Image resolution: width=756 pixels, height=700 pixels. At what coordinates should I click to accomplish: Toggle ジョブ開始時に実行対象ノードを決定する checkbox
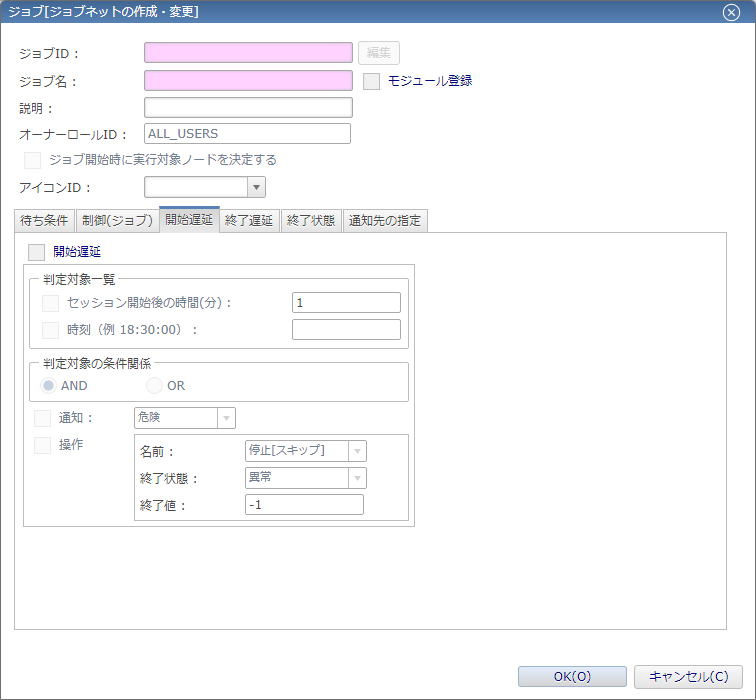[32, 160]
